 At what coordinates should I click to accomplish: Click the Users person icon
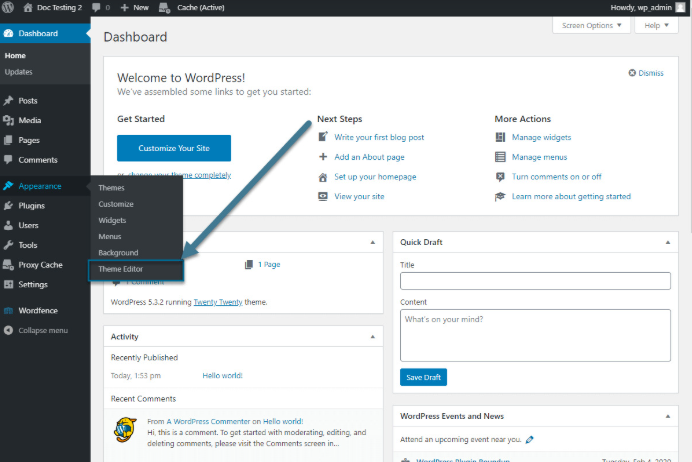8,225
